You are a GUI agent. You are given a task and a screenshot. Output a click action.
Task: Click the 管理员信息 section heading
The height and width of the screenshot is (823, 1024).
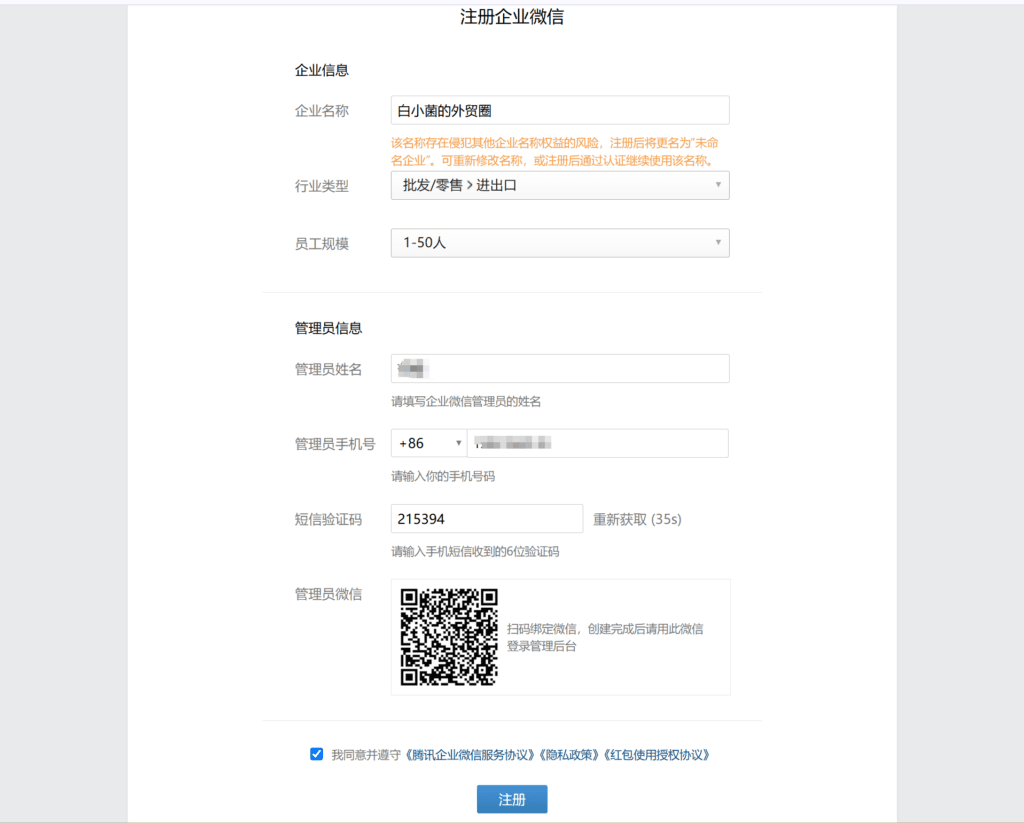(x=328, y=329)
